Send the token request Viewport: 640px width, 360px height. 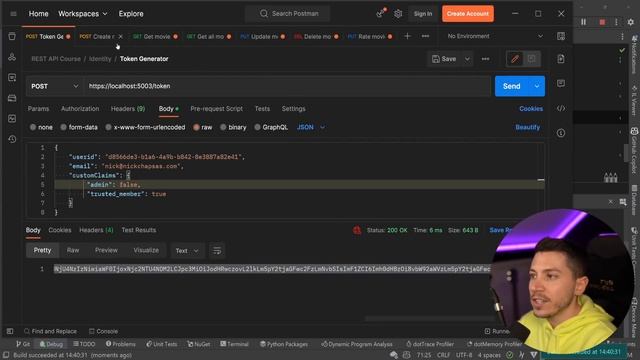pyautogui.click(x=512, y=86)
